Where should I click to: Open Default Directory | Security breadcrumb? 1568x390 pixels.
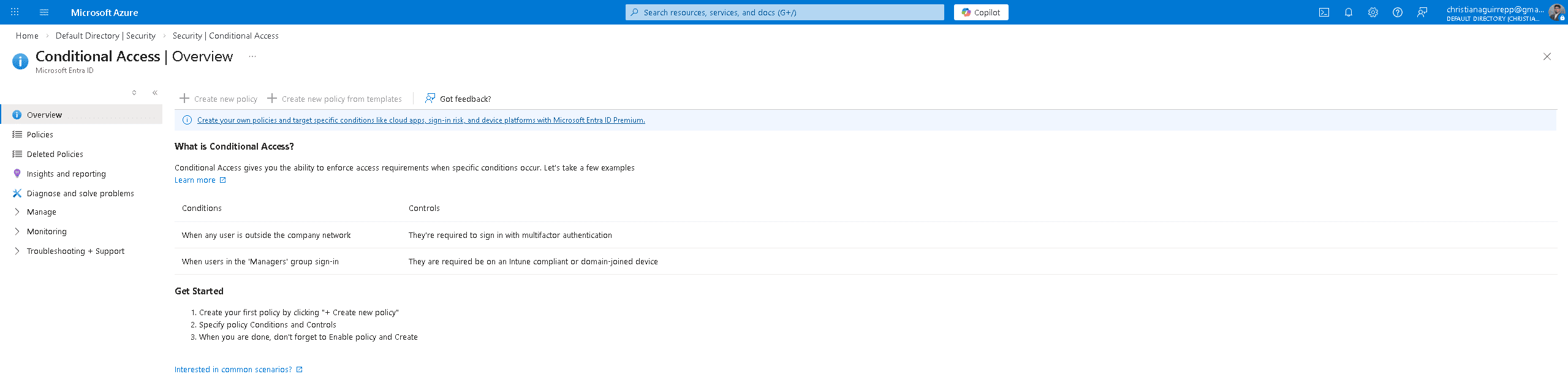[x=105, y=36]
